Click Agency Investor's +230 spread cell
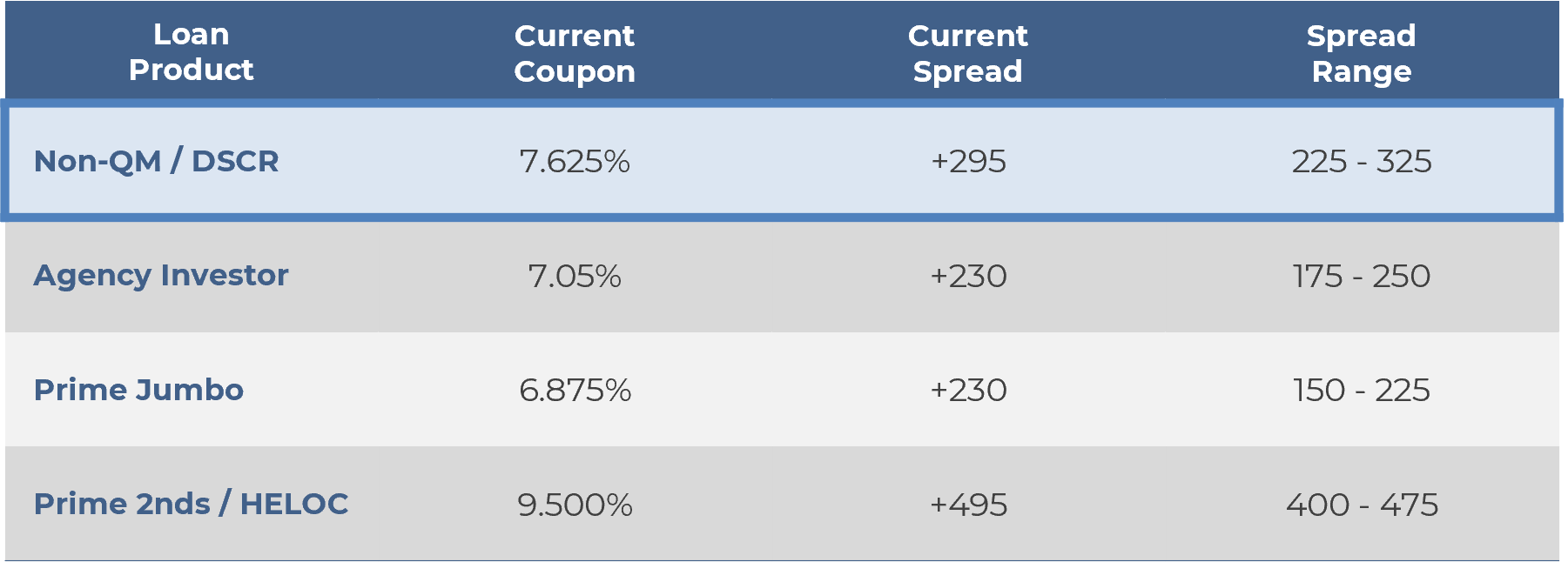 click(968, 276)
